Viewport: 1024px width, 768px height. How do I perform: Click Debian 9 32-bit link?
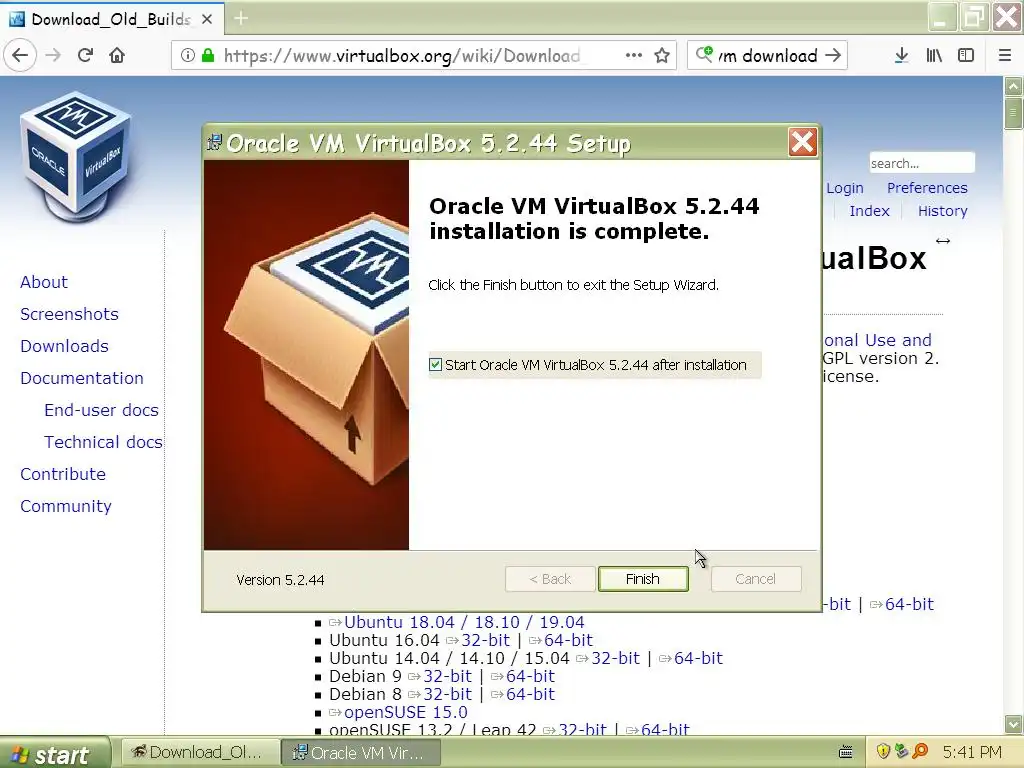(x=447, y=677)
